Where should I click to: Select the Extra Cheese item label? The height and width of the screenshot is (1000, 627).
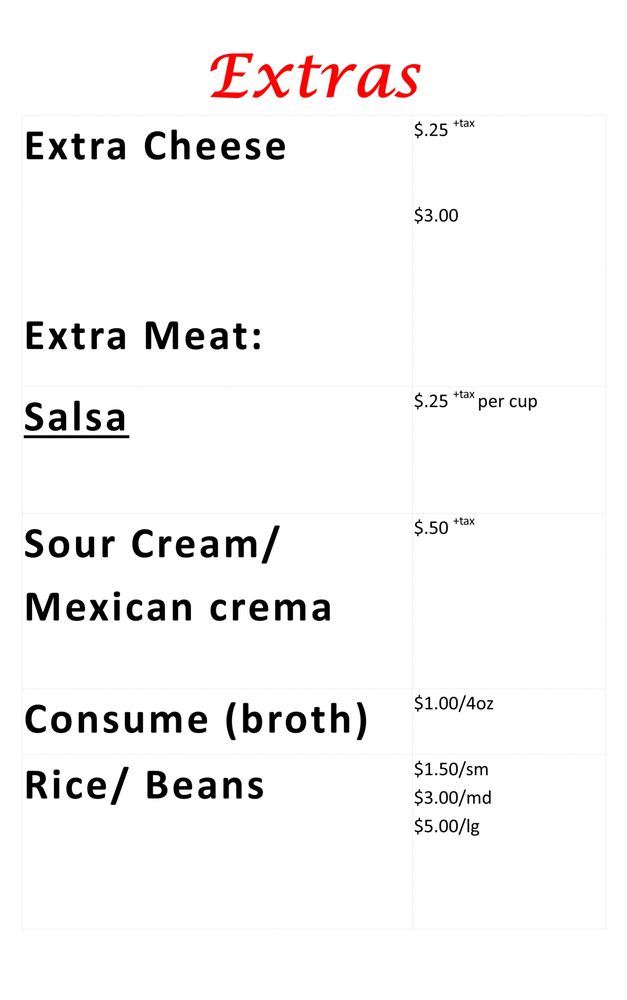(155, 147)
